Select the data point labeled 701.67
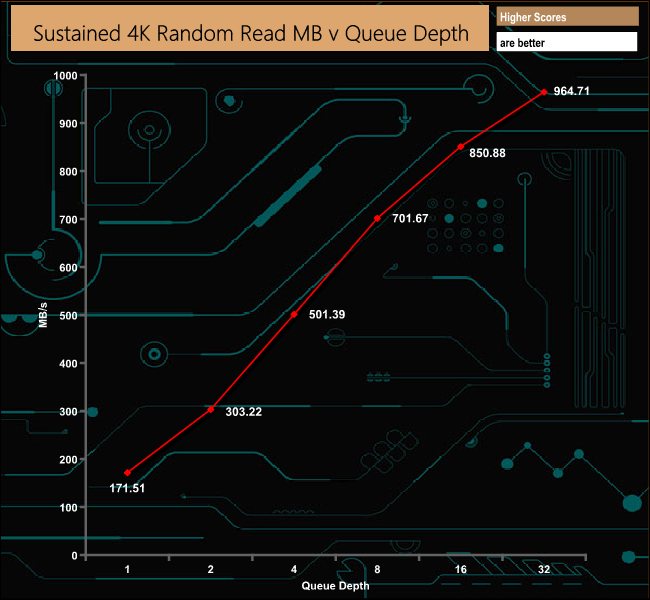 click(x=377, y=218)
